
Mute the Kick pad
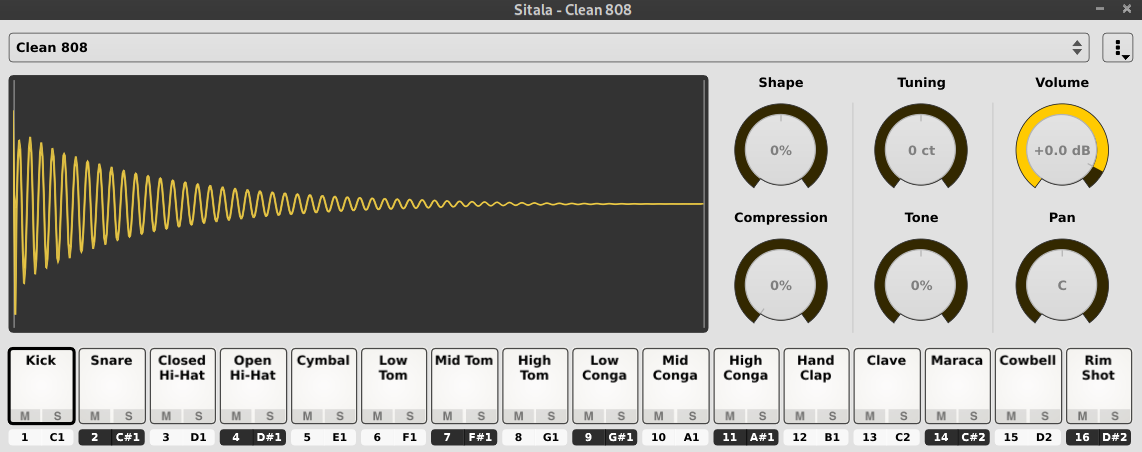25,416
